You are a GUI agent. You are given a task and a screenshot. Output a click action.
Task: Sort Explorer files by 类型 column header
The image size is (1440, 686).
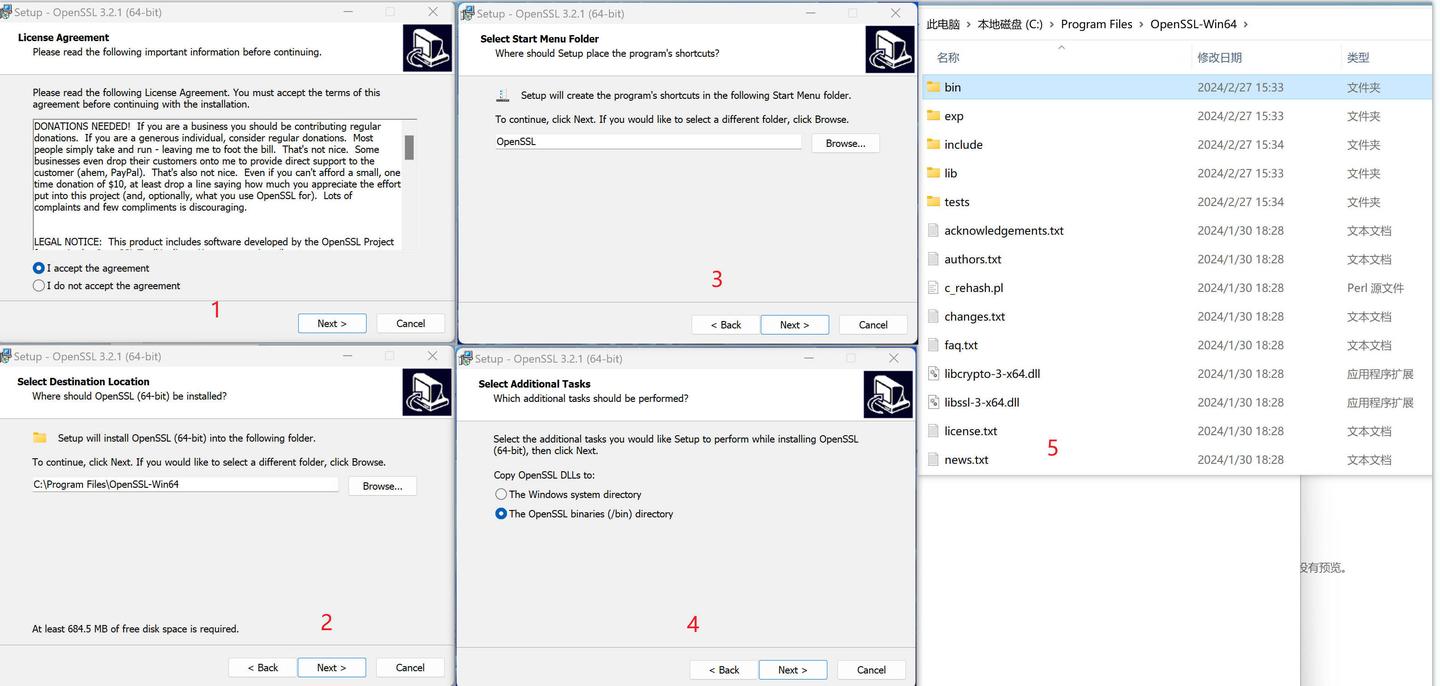pos(1358,58)
